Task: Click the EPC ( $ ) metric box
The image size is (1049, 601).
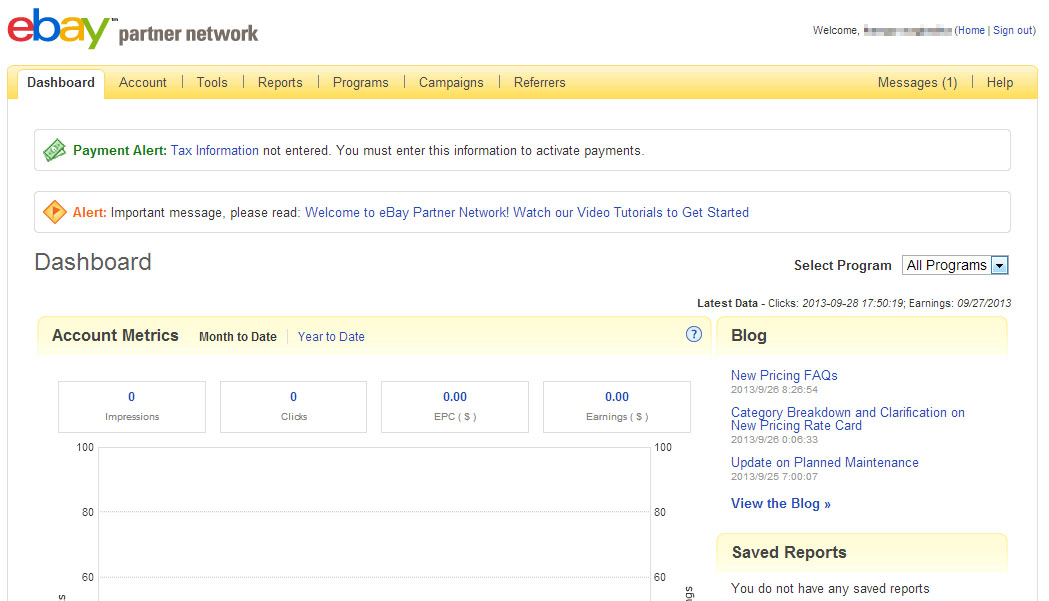Action: pos(455,407)
